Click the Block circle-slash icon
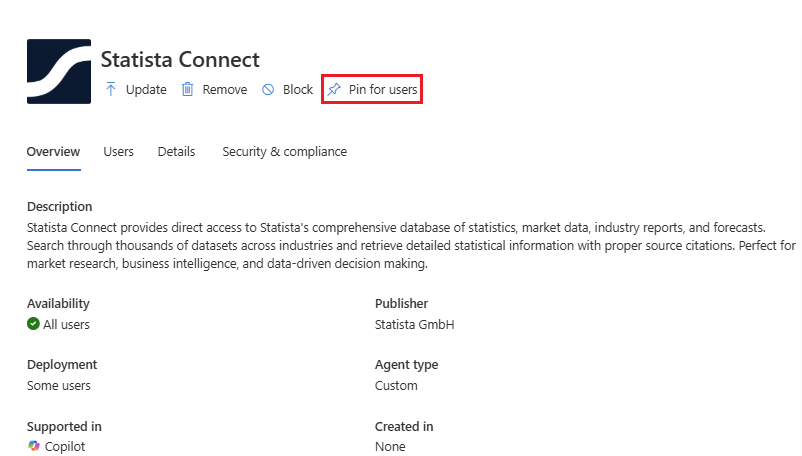This screenshot has height=456, width=802. [268, 89]
